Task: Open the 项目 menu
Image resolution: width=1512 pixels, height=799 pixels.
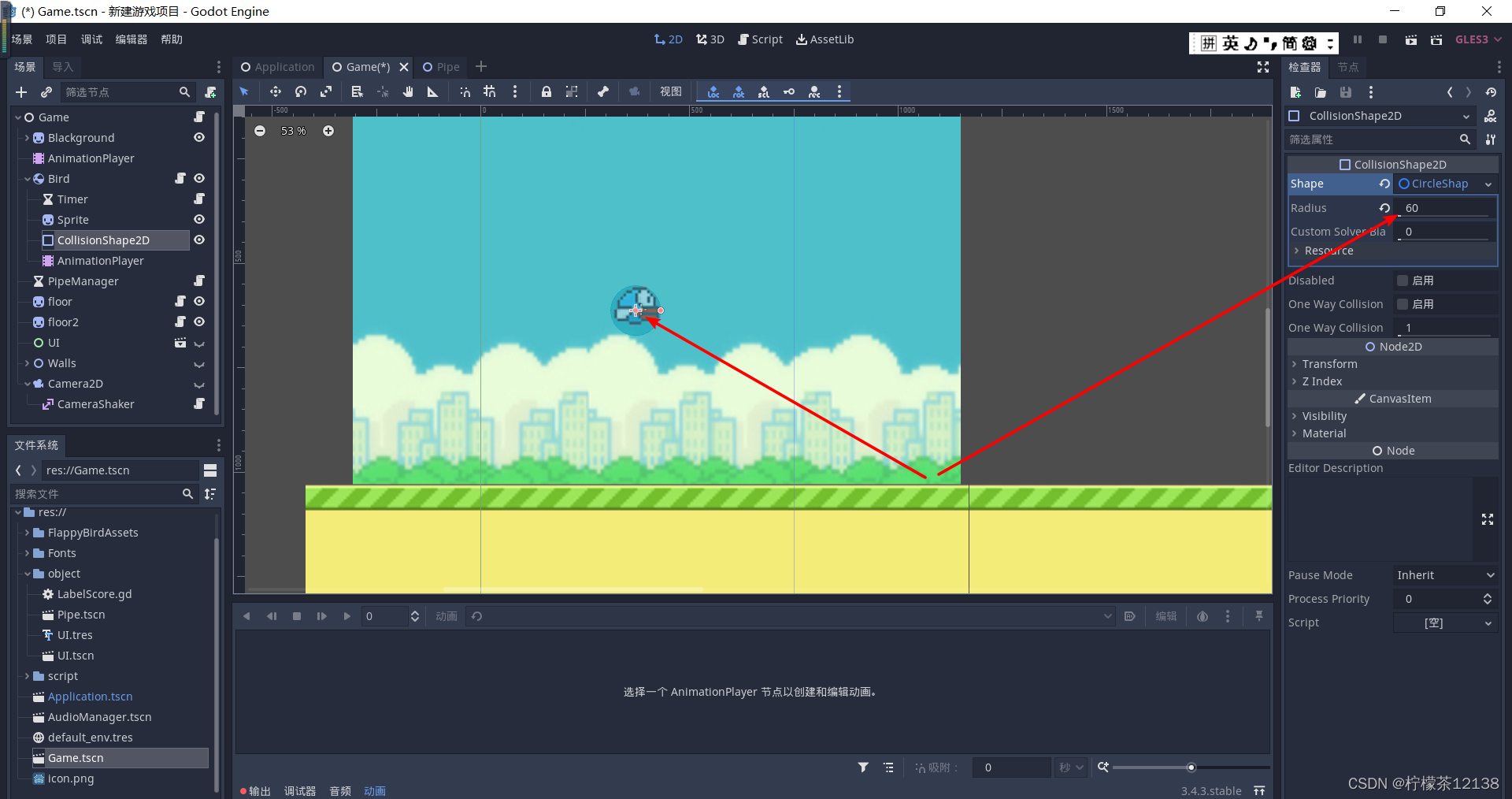Action: pyautogui.click(x=57, y=39)
